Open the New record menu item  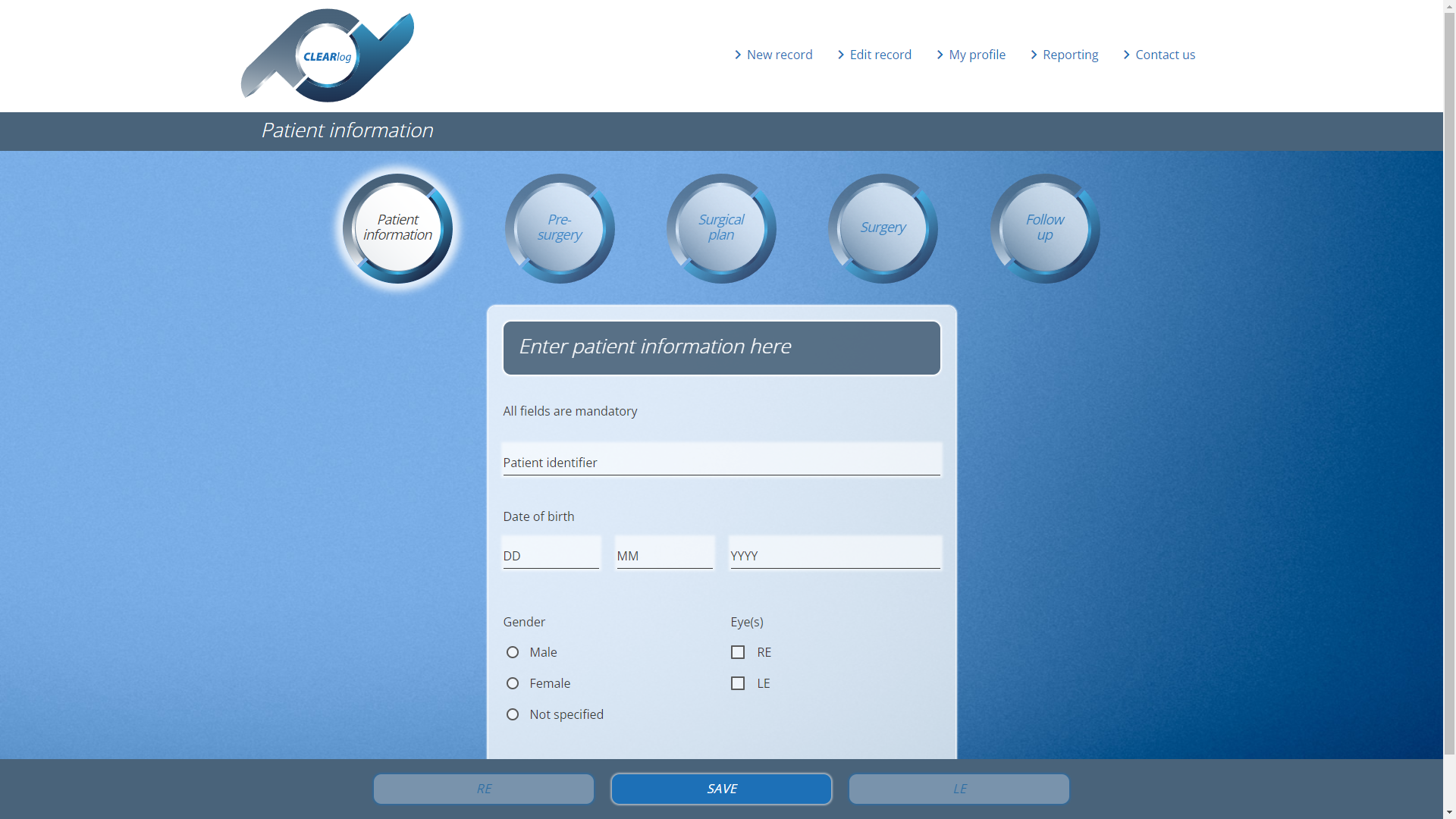(779, 55)
